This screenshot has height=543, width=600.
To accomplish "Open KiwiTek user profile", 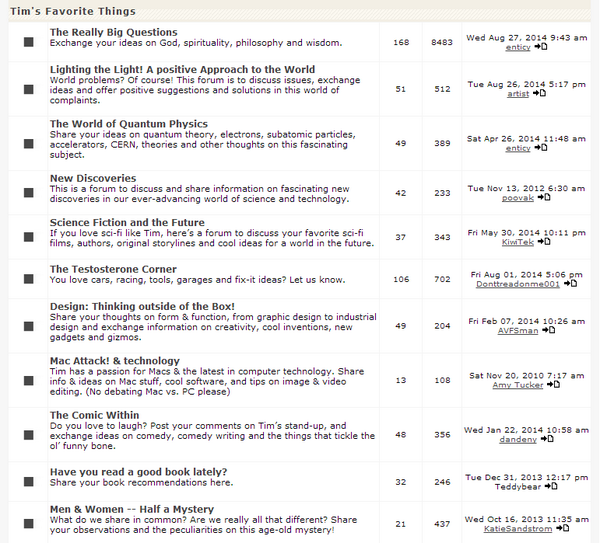I will [518, 242].
